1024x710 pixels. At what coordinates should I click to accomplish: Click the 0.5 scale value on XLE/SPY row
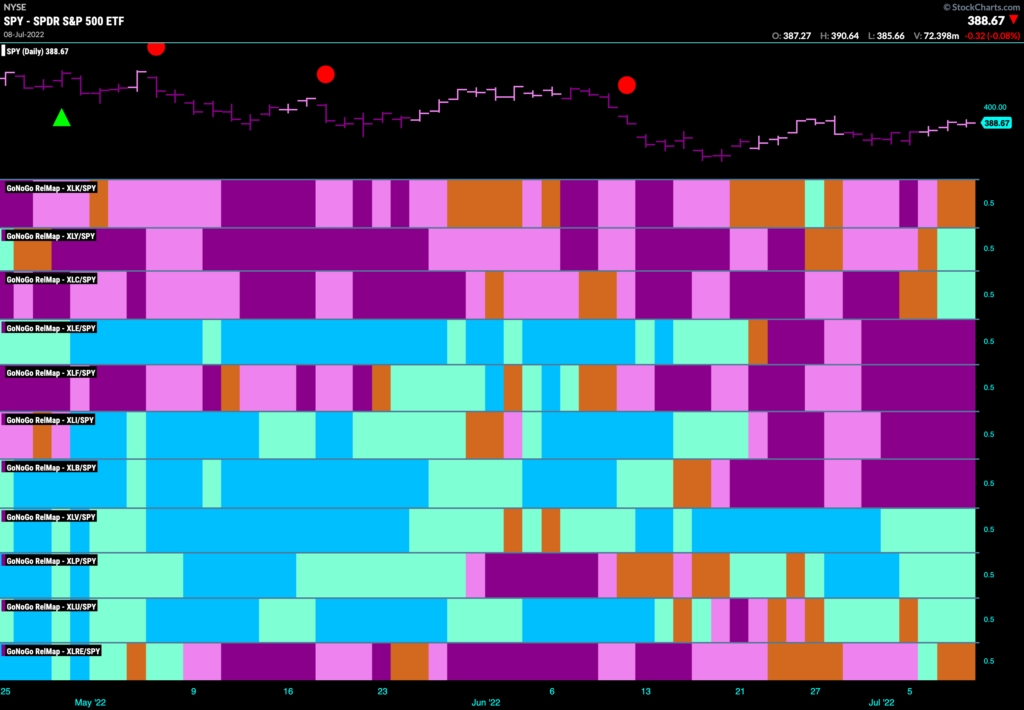(989, 342)
